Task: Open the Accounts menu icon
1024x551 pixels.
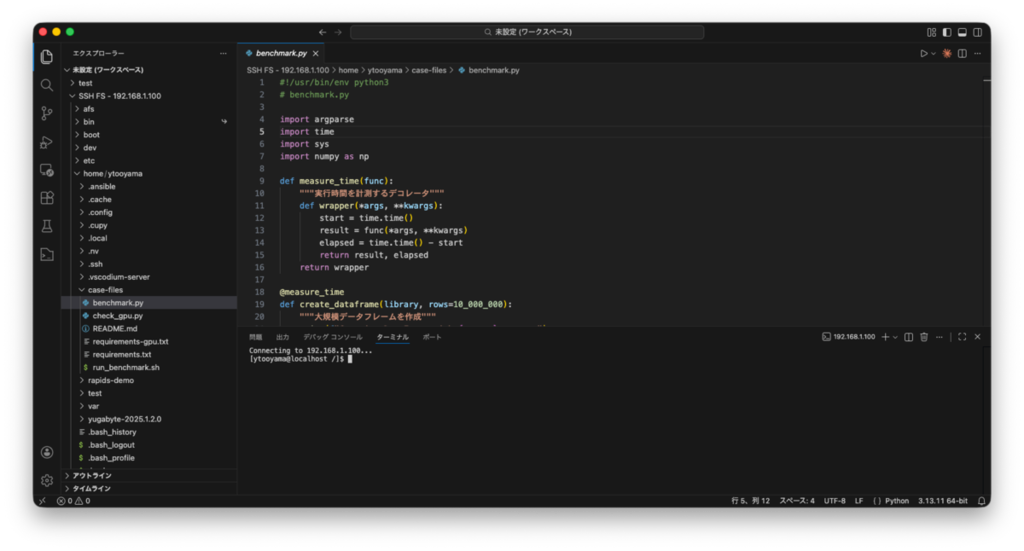Action: [46, 452]
